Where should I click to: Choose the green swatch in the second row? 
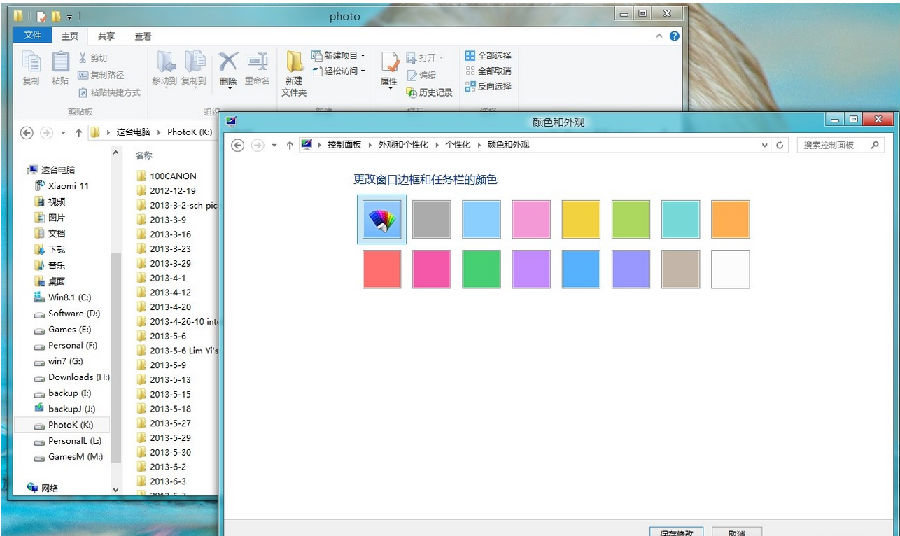(x=481, y=269)
